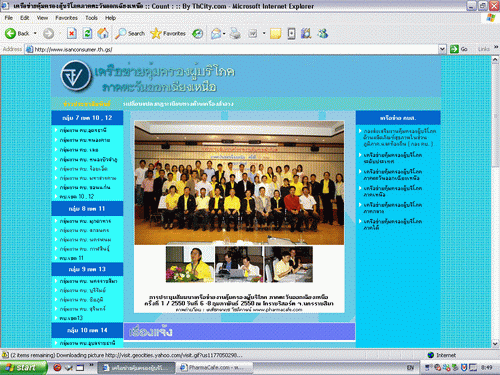Go to Home page icon

pyautogui.click(x=103, y=33)
